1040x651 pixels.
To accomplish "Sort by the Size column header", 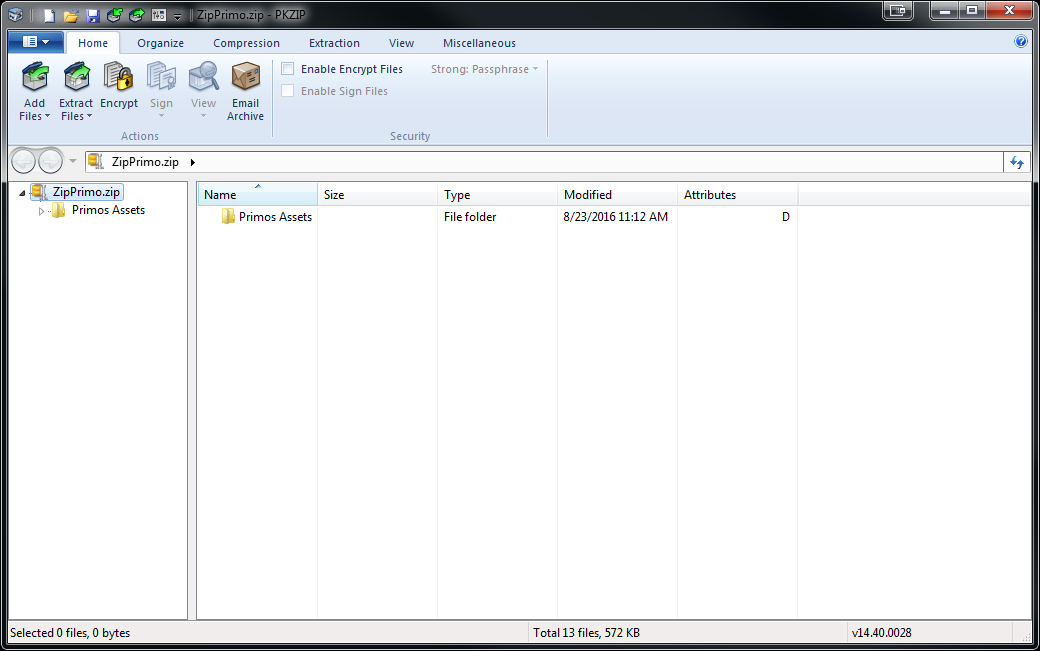I will (377, 195).
